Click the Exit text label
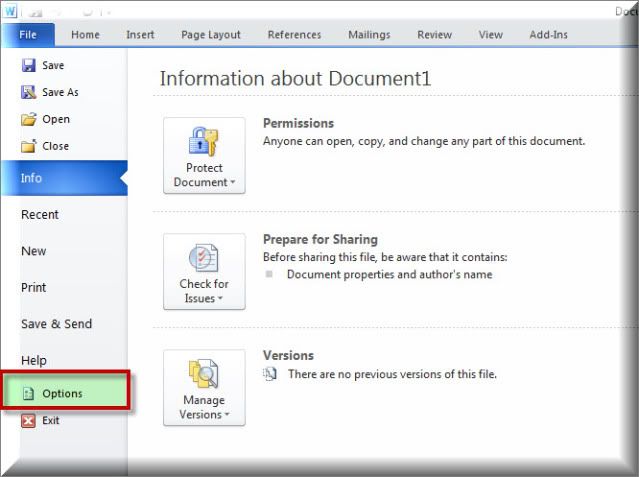The height and width of the screenshot is (477, 639). (51, 420)
